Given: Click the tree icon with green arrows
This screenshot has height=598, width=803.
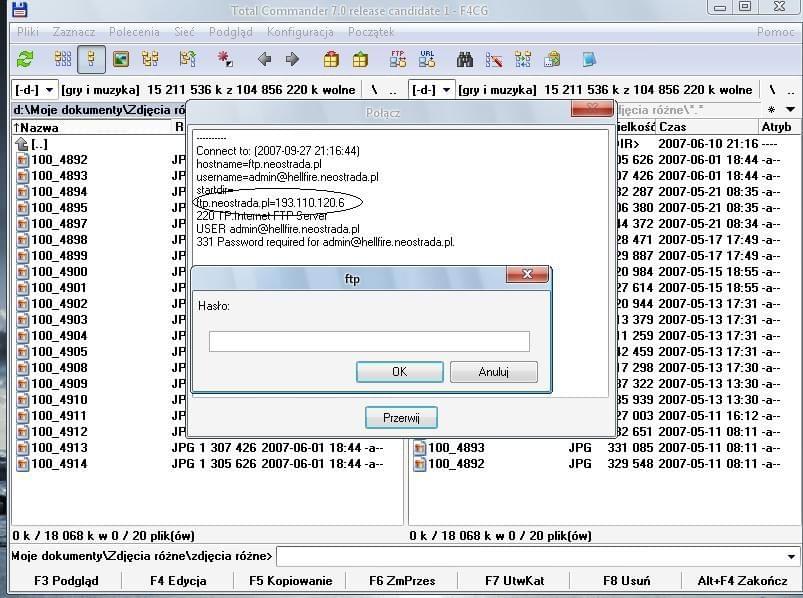Looking at the screenshot, I should pyautogui.click(x=187, y=59).
